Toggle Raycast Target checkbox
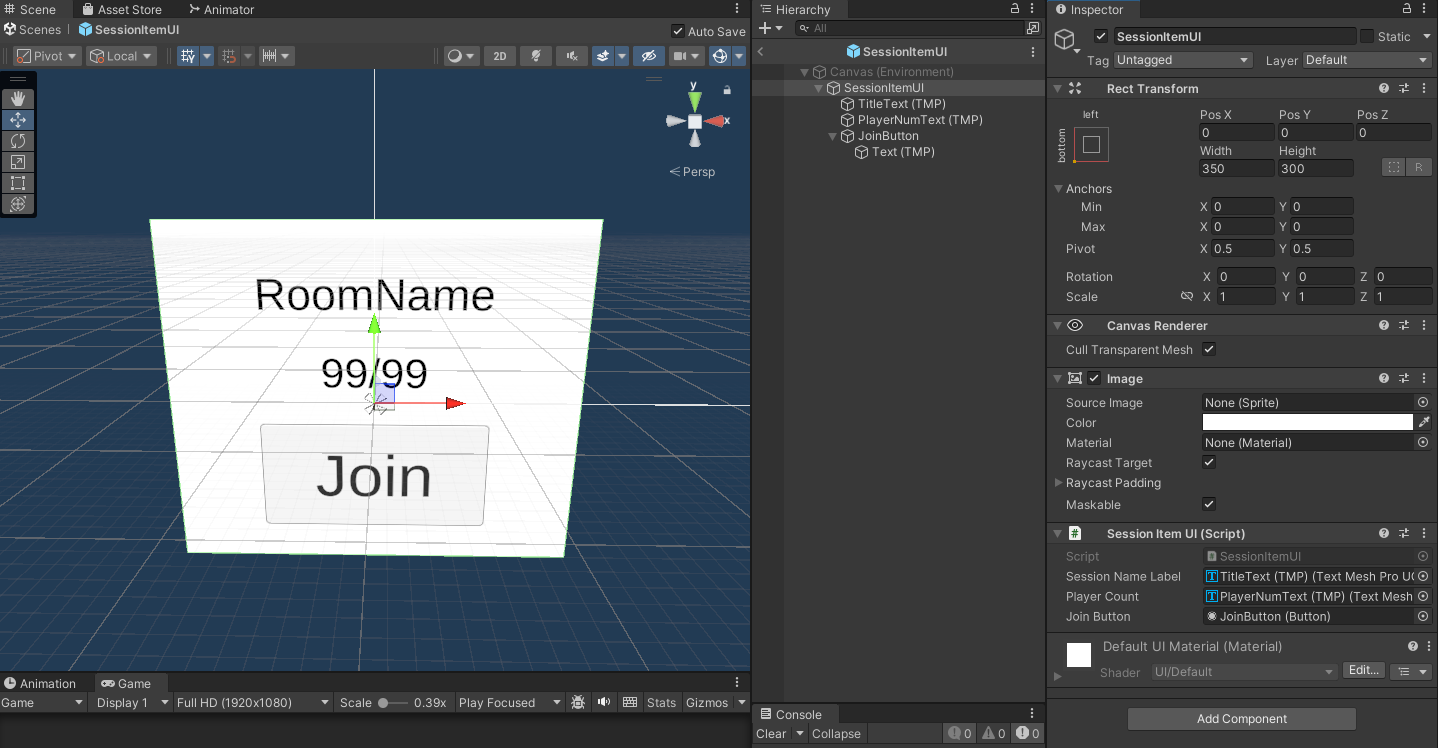Image resolution: width=1438 pixels, height=748 pixels. [1209, 463]
